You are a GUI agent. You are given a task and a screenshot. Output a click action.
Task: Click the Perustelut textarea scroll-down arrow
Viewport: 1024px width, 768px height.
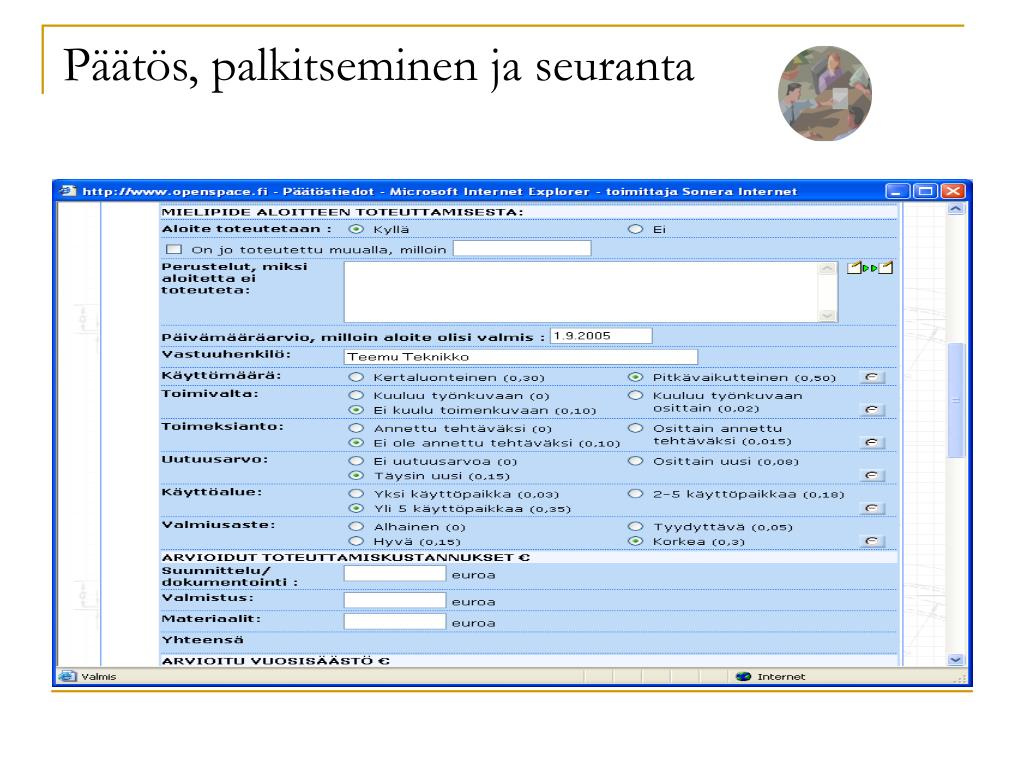pyautogui.click(x=827, y=315)
